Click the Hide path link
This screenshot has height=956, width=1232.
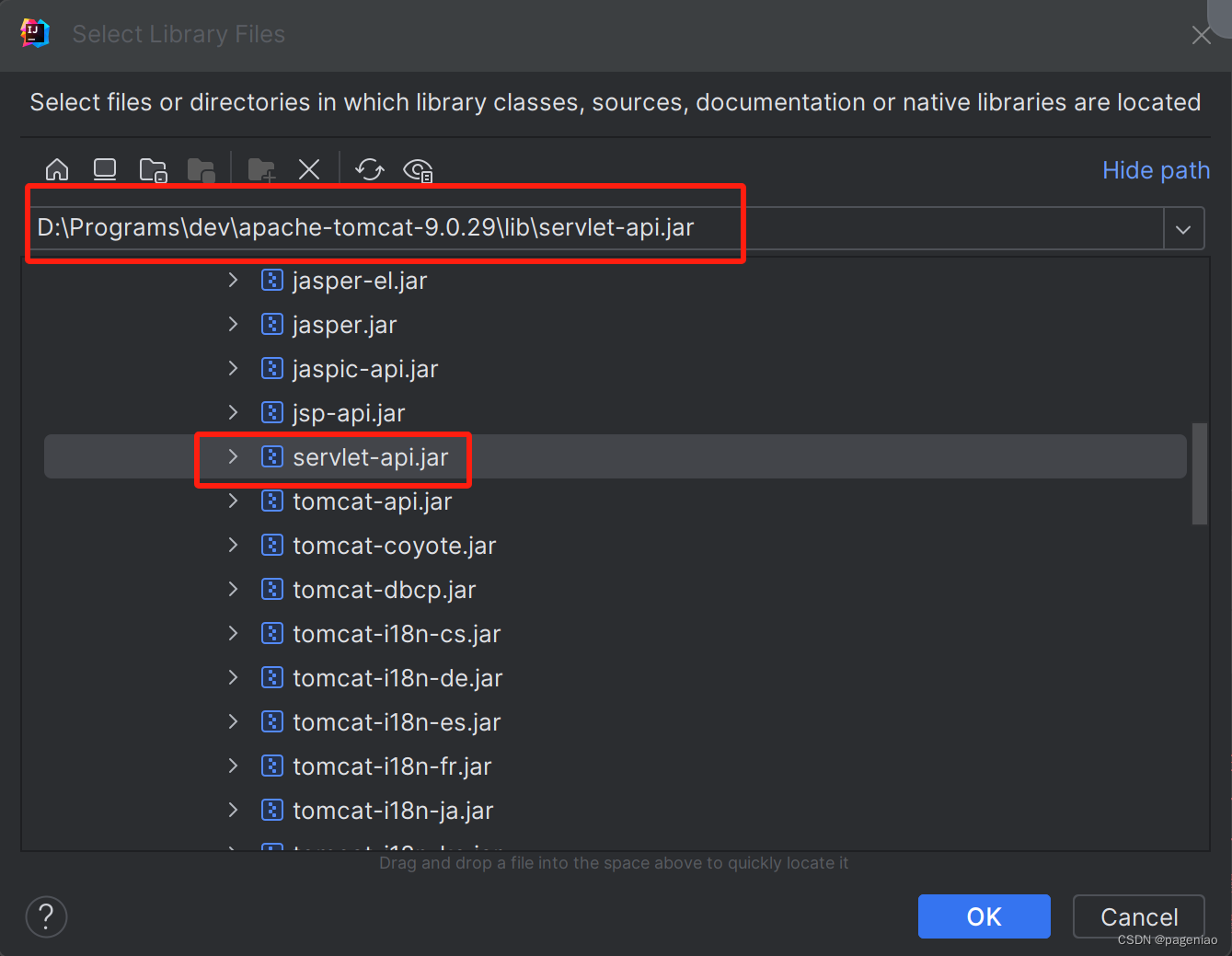tap(1156, 170)
